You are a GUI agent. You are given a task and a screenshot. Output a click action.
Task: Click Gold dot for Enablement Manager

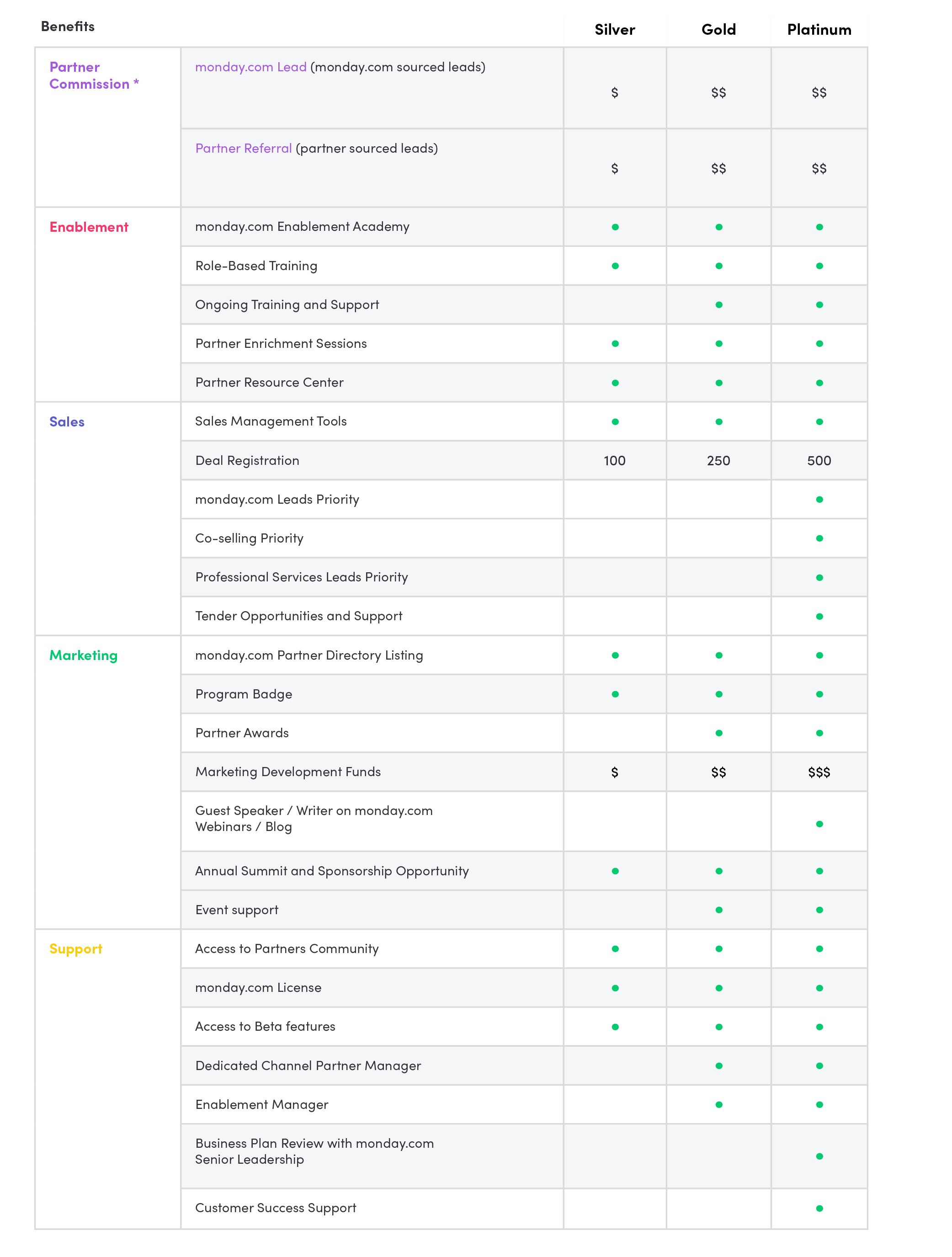[x=719, y=1105]
